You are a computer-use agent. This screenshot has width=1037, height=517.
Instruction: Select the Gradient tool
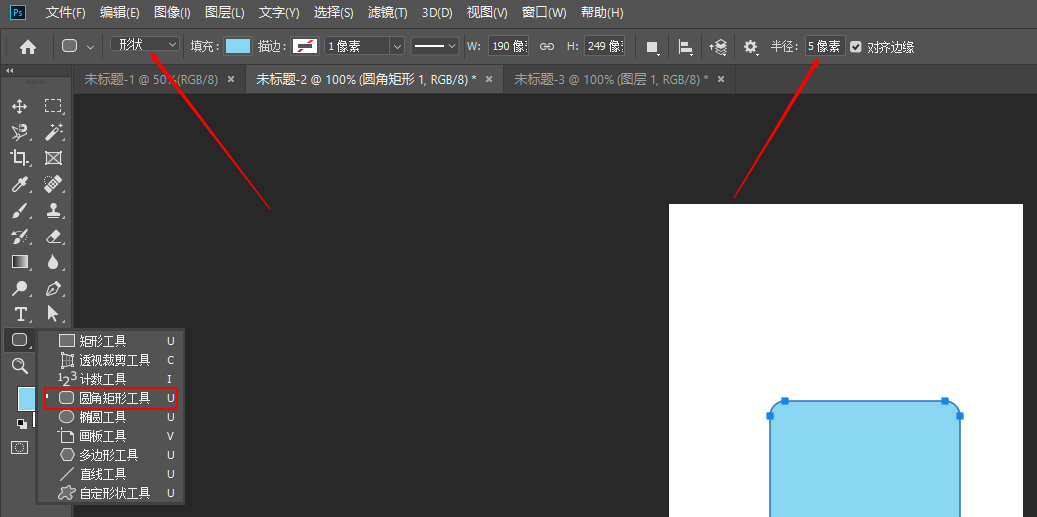click(20, 262)
